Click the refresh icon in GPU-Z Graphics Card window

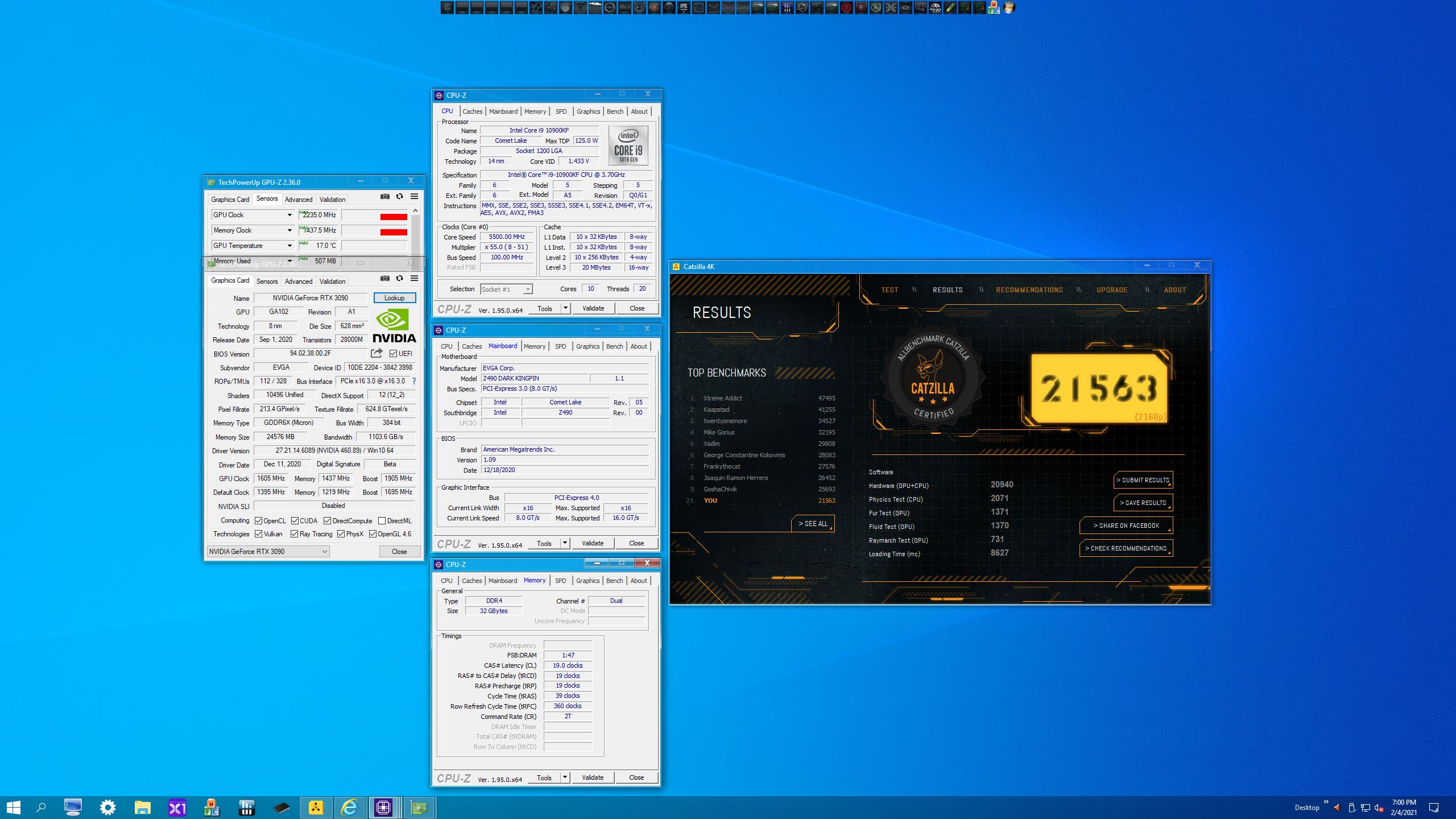click(x=400, y=278)
